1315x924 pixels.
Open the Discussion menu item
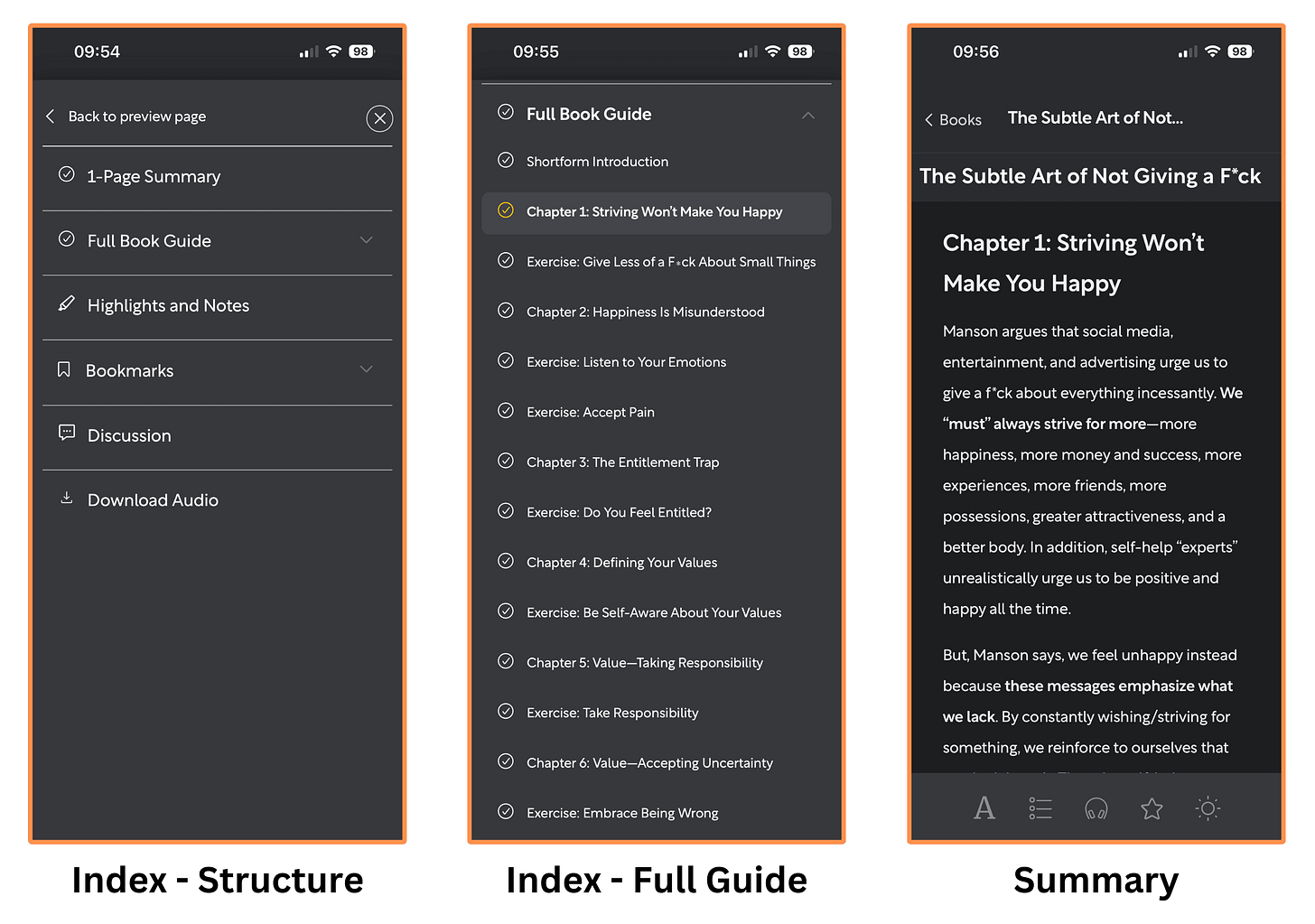tap(129, 434)
